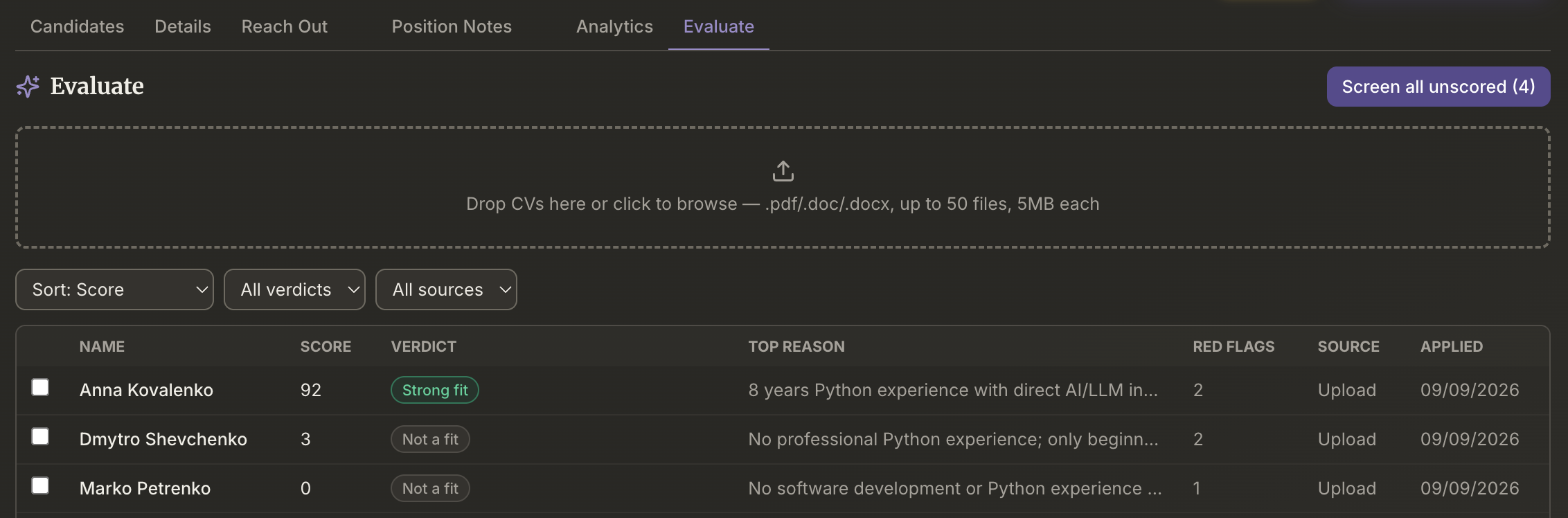The width and height of the screenshot is (1568, 518).
Task: Click the upload arrow icon in drop zone
Action: pyautogui.click(x=783, y=171)
